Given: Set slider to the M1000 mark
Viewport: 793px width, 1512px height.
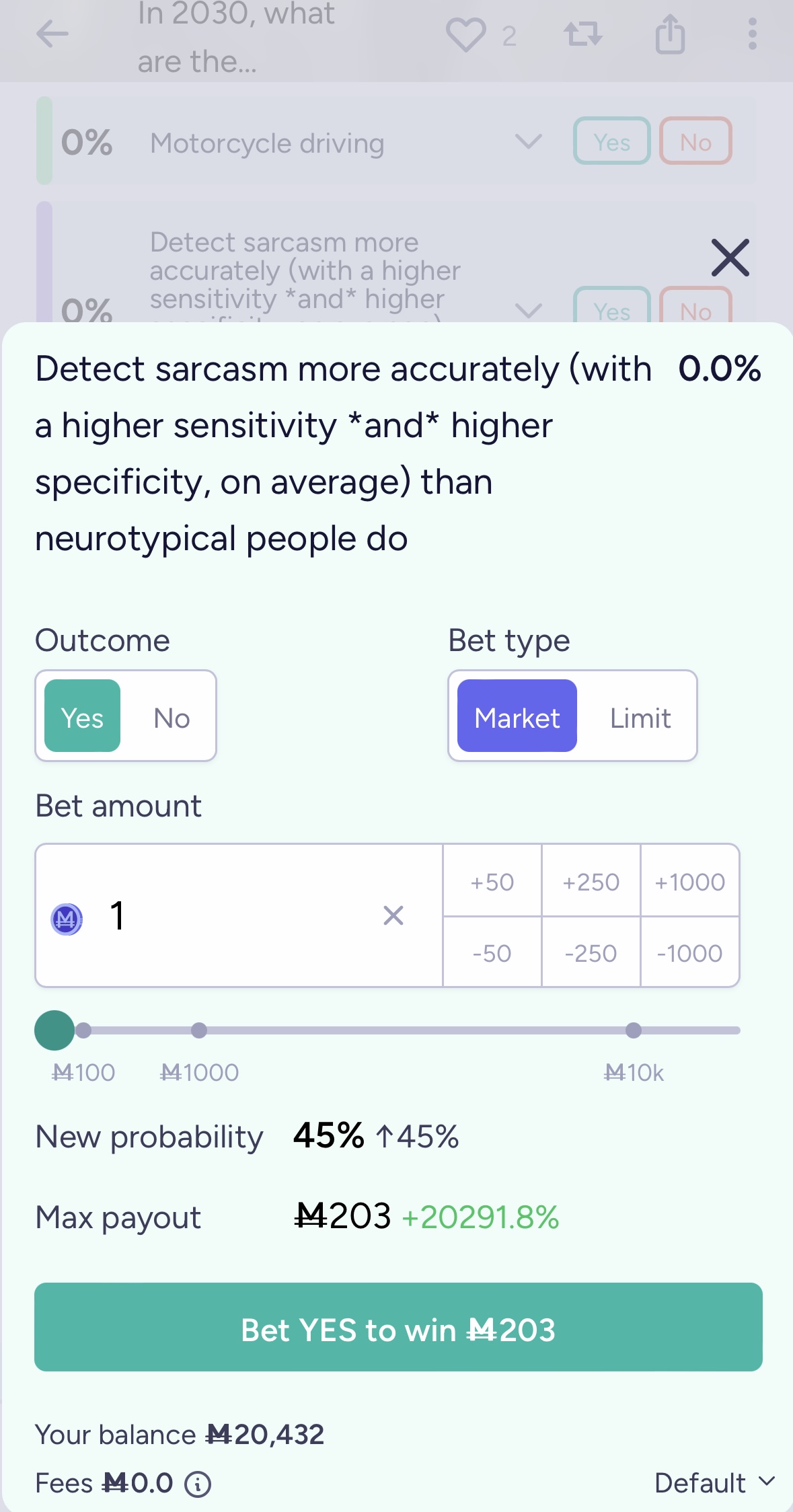Looking at the screenshot, I should click(199, 1030).
